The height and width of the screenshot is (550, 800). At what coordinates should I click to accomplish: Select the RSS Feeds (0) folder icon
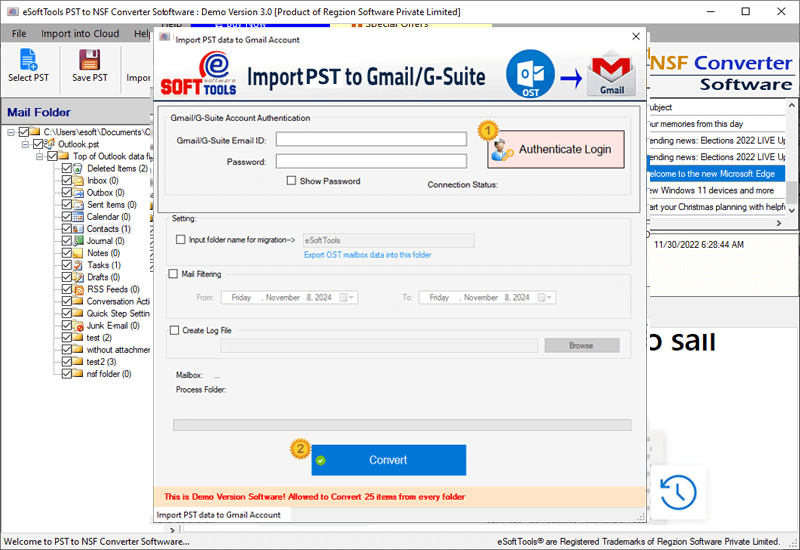click(x=78, y=289)
